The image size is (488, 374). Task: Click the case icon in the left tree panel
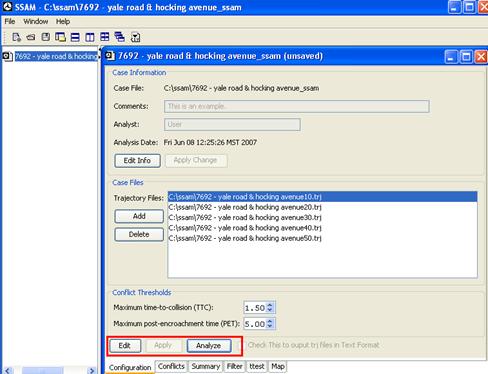pos(7,56)
